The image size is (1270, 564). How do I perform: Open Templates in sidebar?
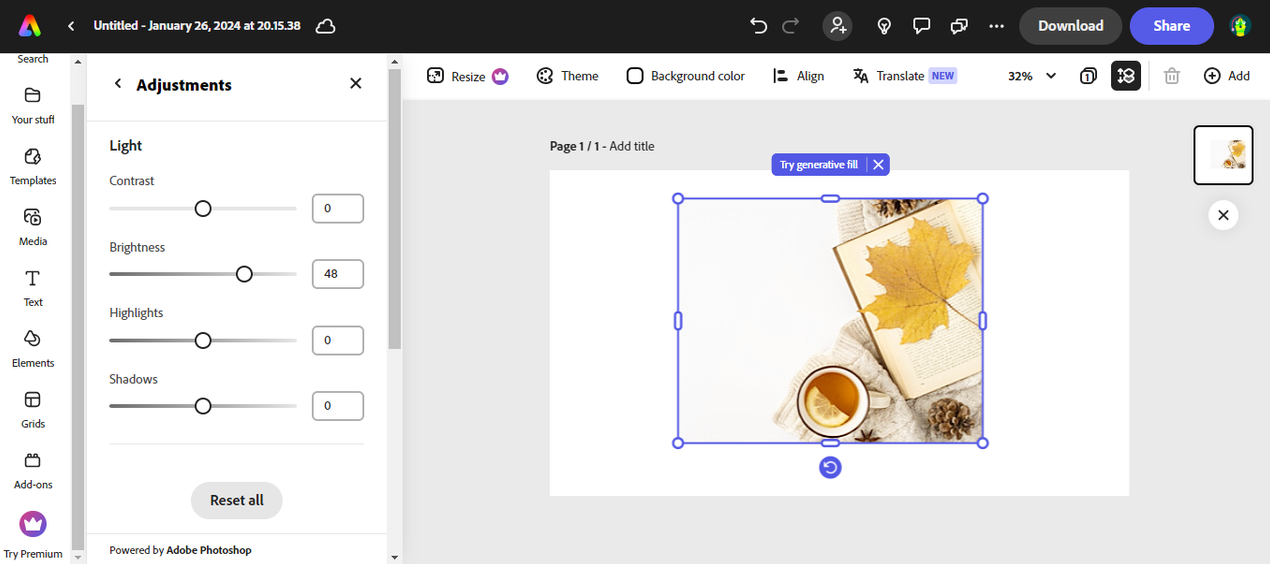point(33,166)
